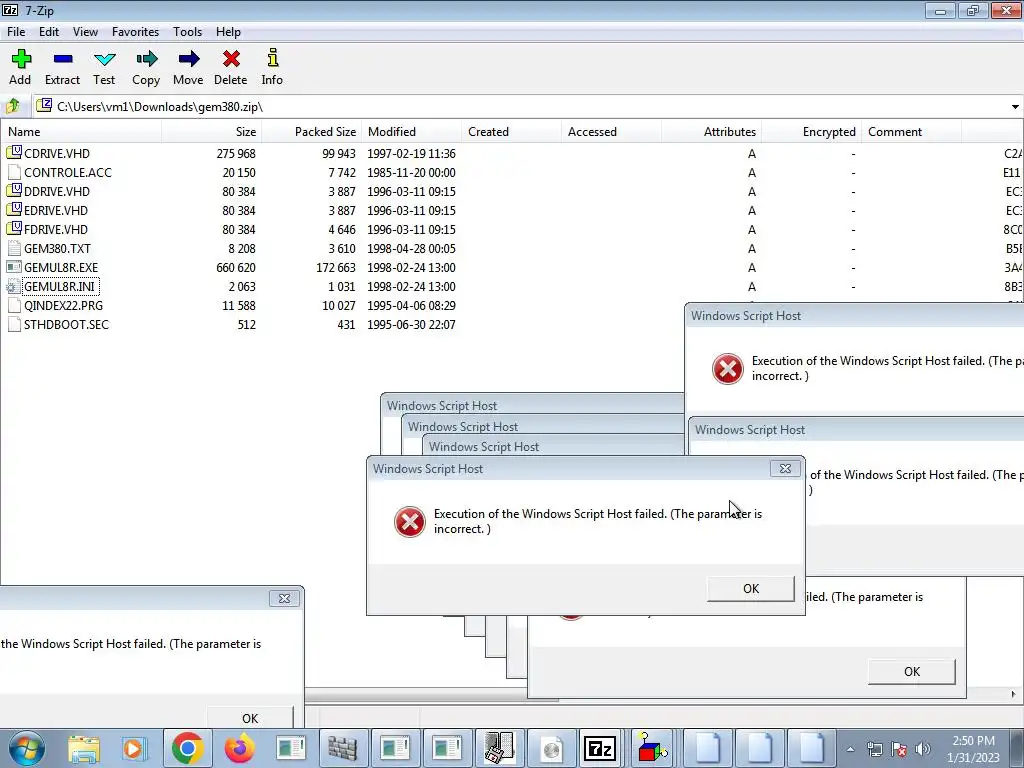
Task: Click the zip archive icon in address bar
Action: pyautogui.click(x=44, y=105)
